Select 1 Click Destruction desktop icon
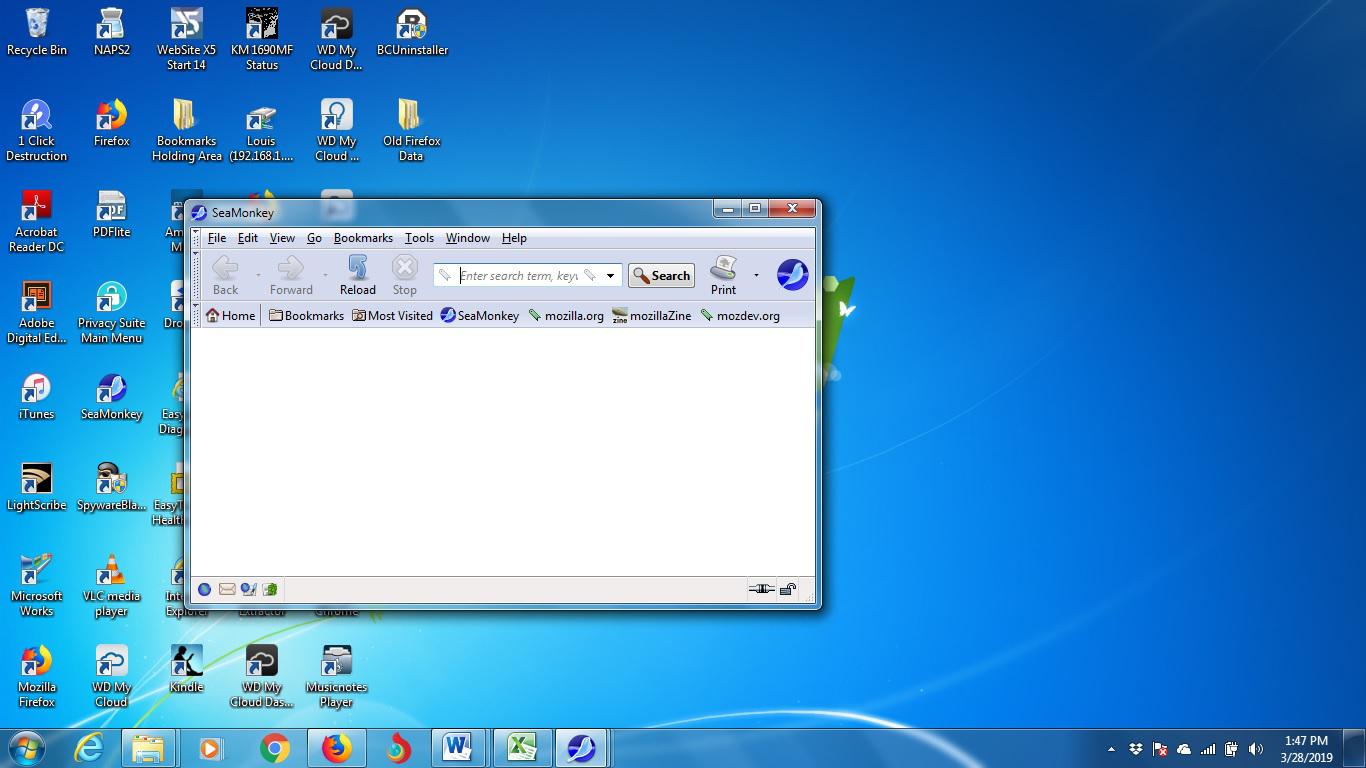The image size is (1366, 768). 37,130
